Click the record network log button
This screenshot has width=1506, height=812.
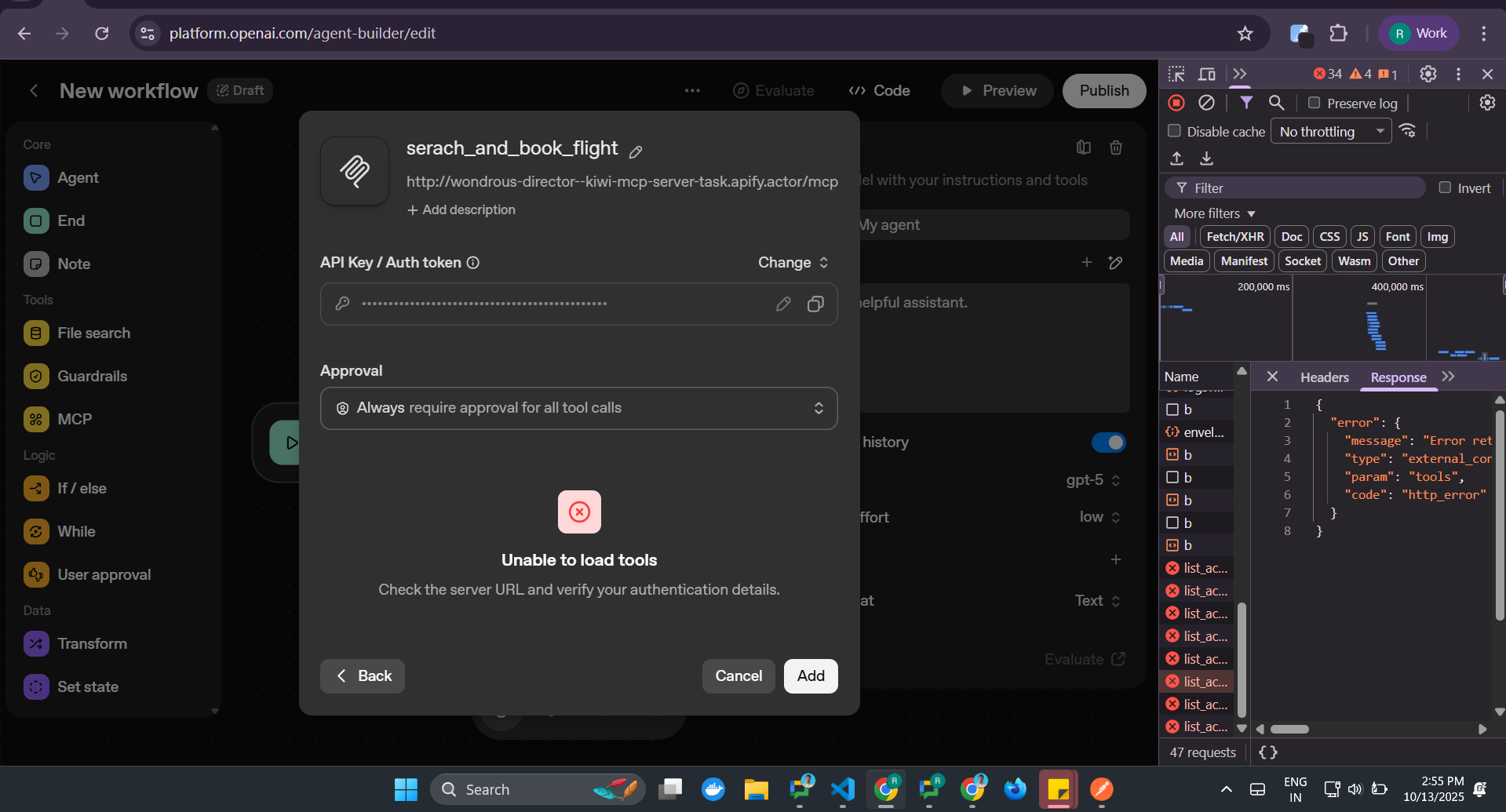[1176, 103]
